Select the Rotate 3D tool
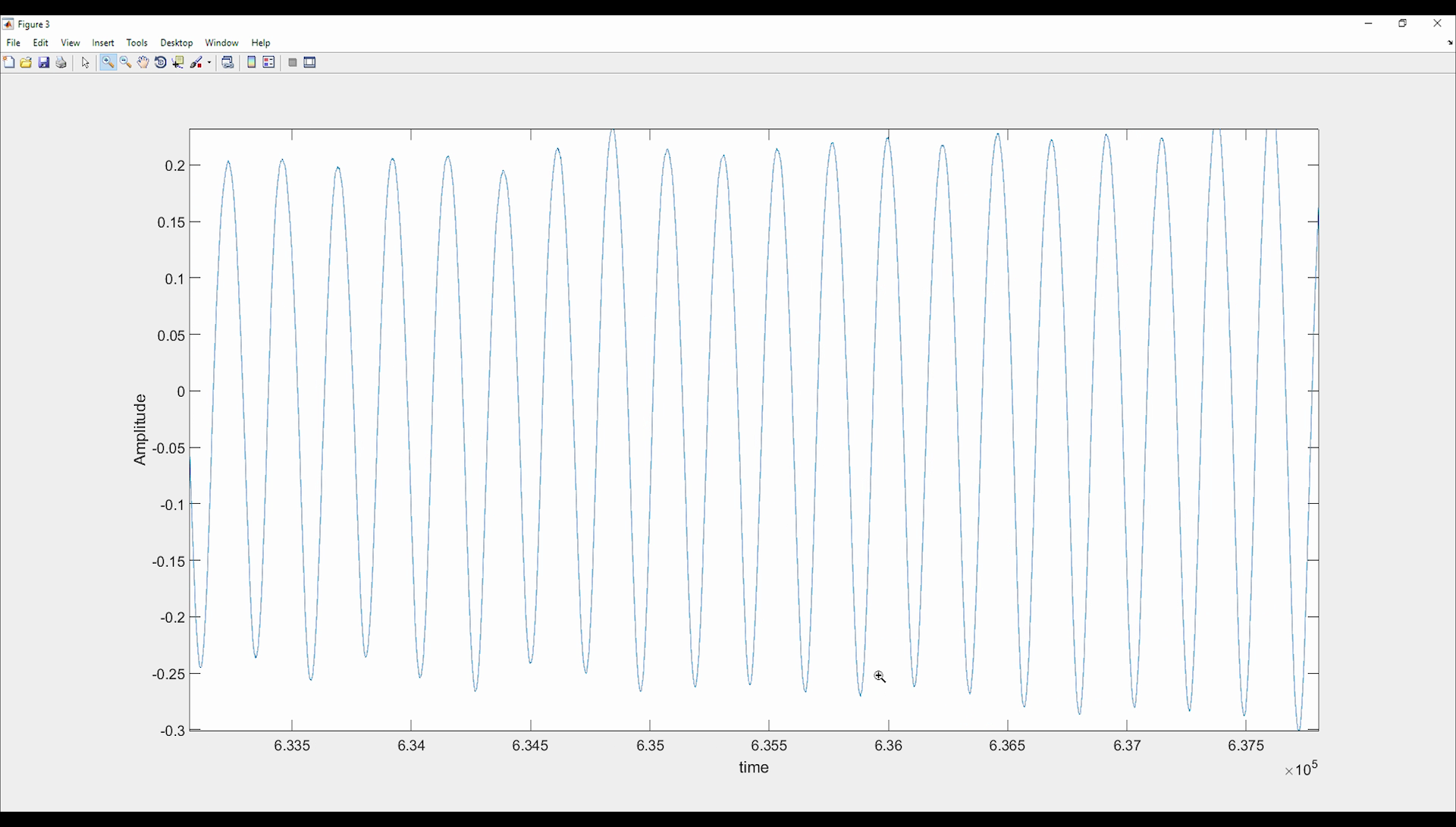Image resolution: width=1456 pixels, height=827 pixels. coord(161,63)
